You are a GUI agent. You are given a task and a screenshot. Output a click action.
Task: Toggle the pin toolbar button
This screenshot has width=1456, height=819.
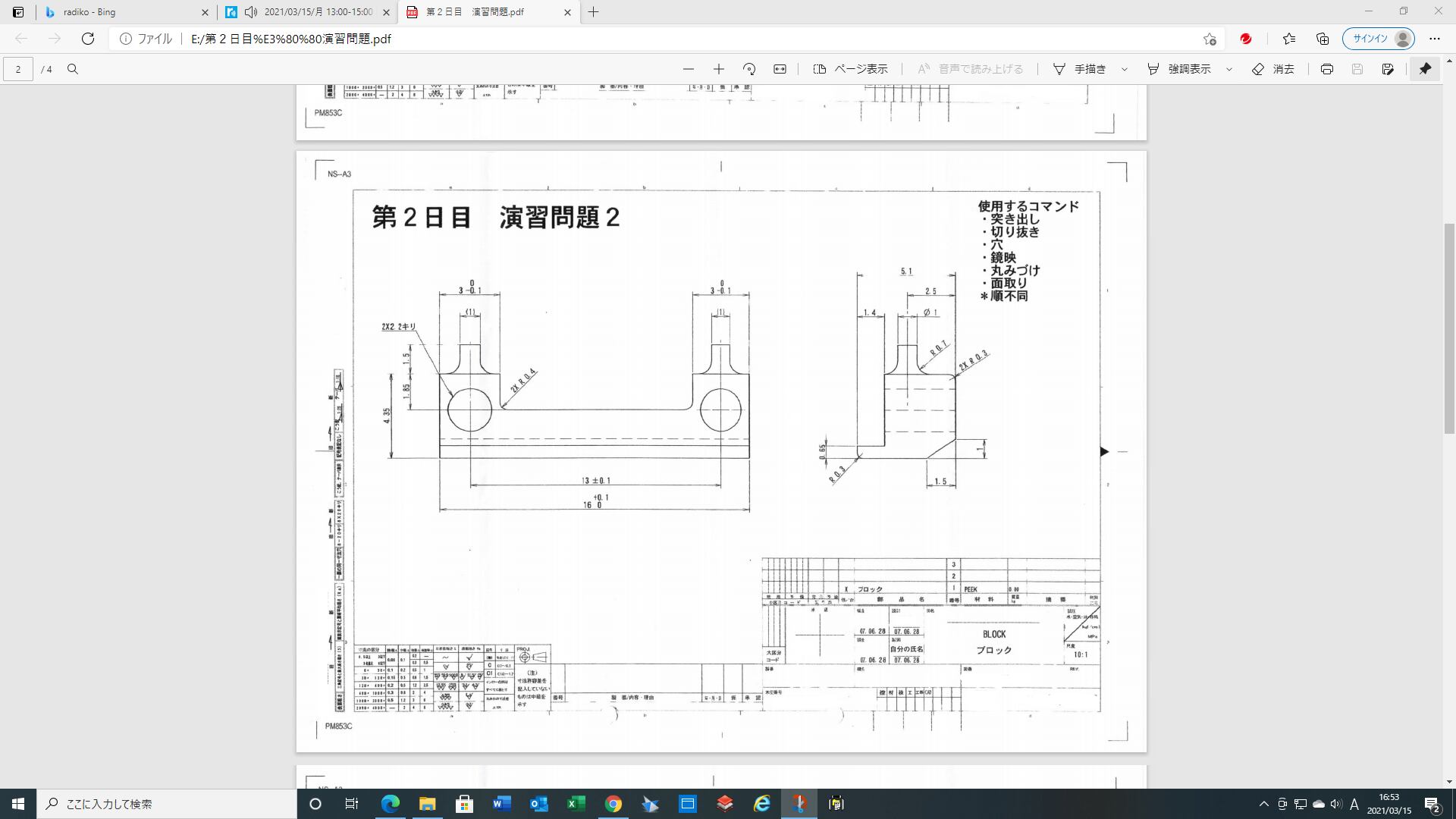tap(1425, 69)
